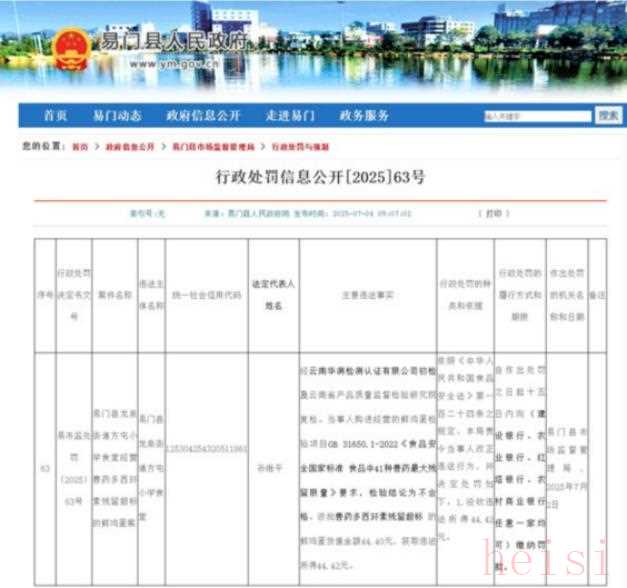Image resolution: width=627 pixels, height=588 pixels.
Task: Click the 主要违法事实 column header
Action: tap(365, 295)
